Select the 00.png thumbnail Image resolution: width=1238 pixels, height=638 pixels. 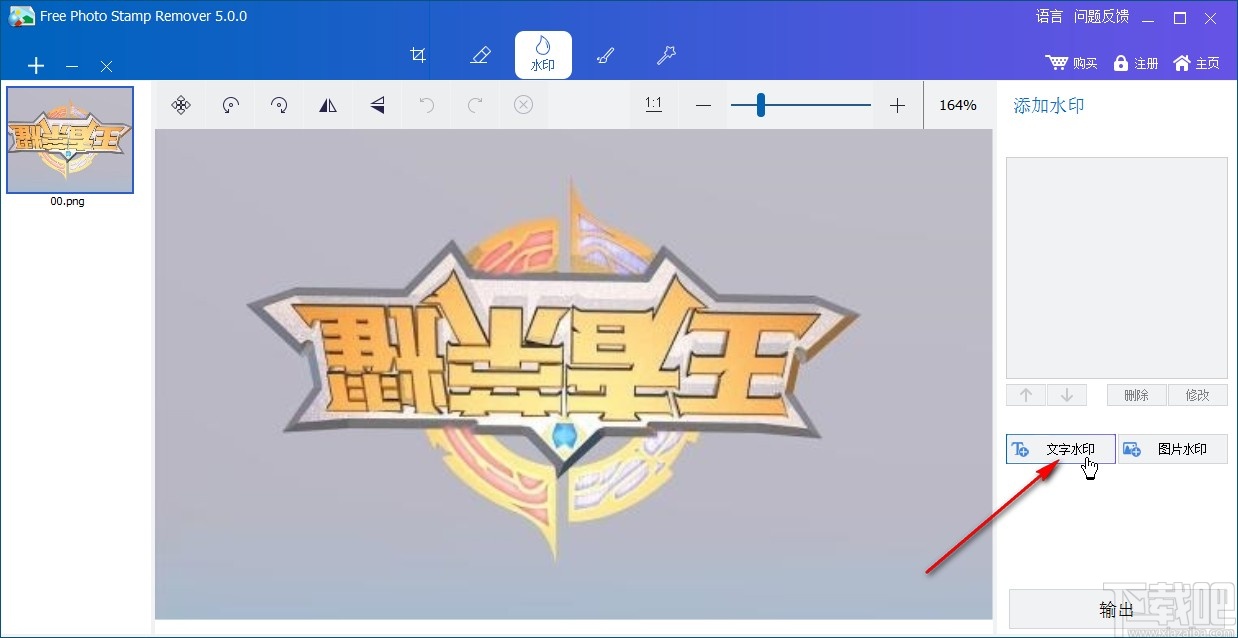point(70,139)
